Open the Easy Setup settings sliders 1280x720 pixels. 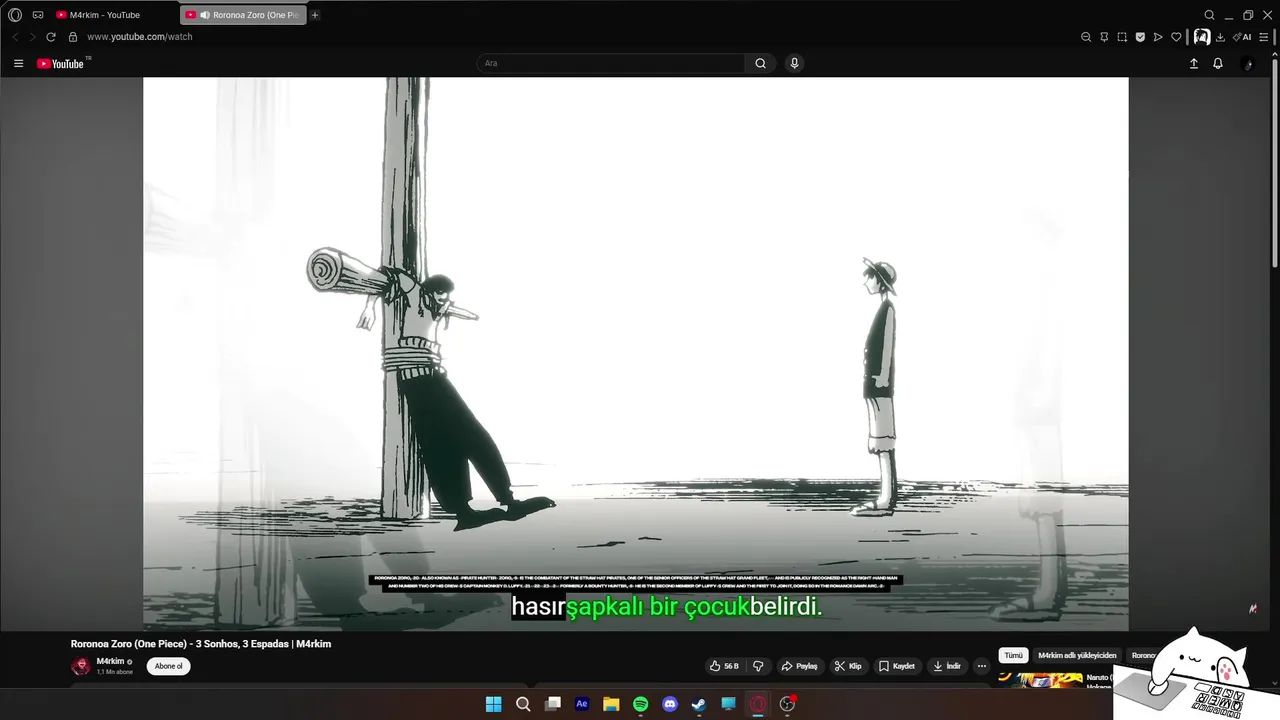(x=1264, y=37)
